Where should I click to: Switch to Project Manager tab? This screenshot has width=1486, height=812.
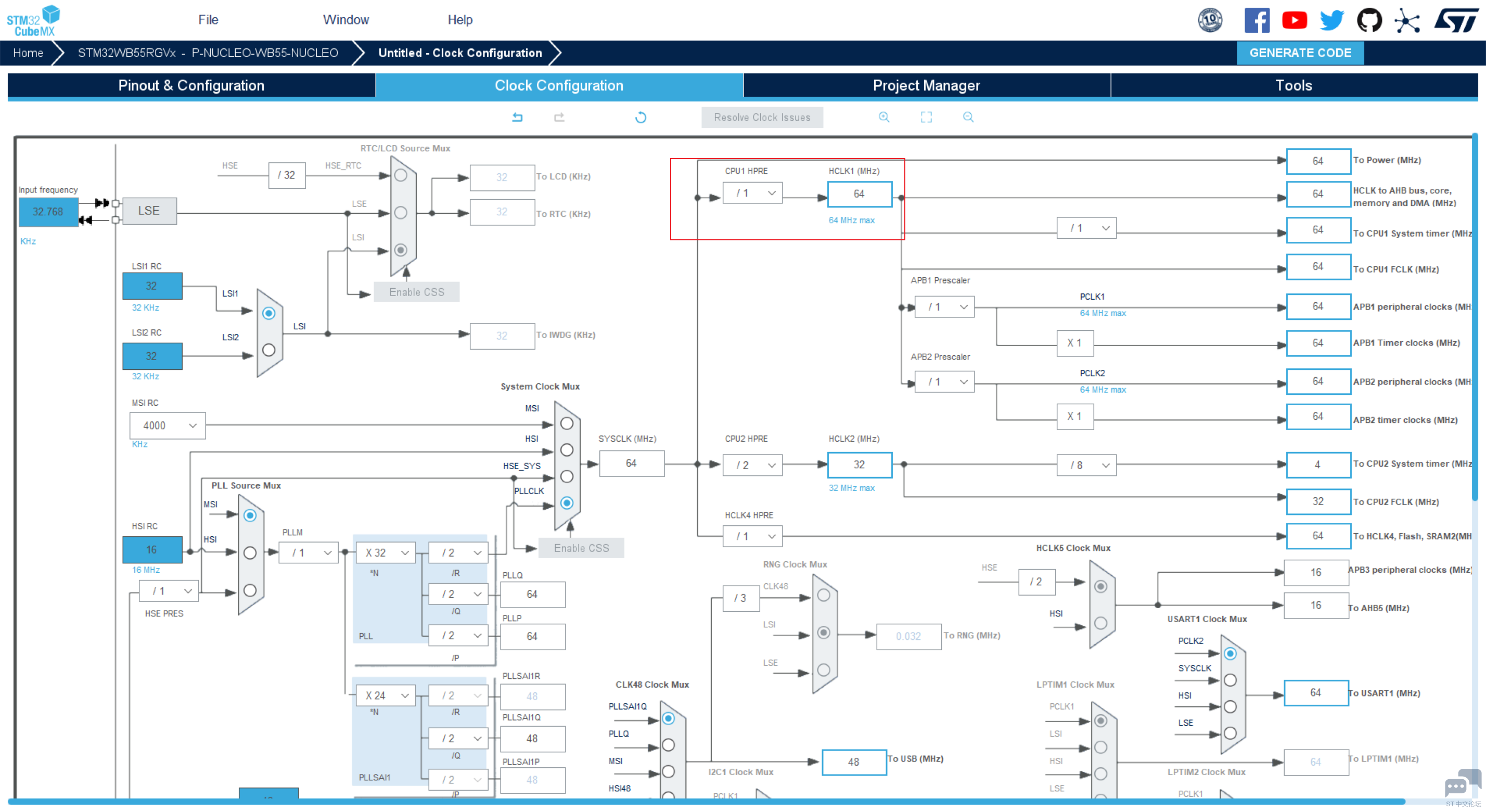coord(927,85)
